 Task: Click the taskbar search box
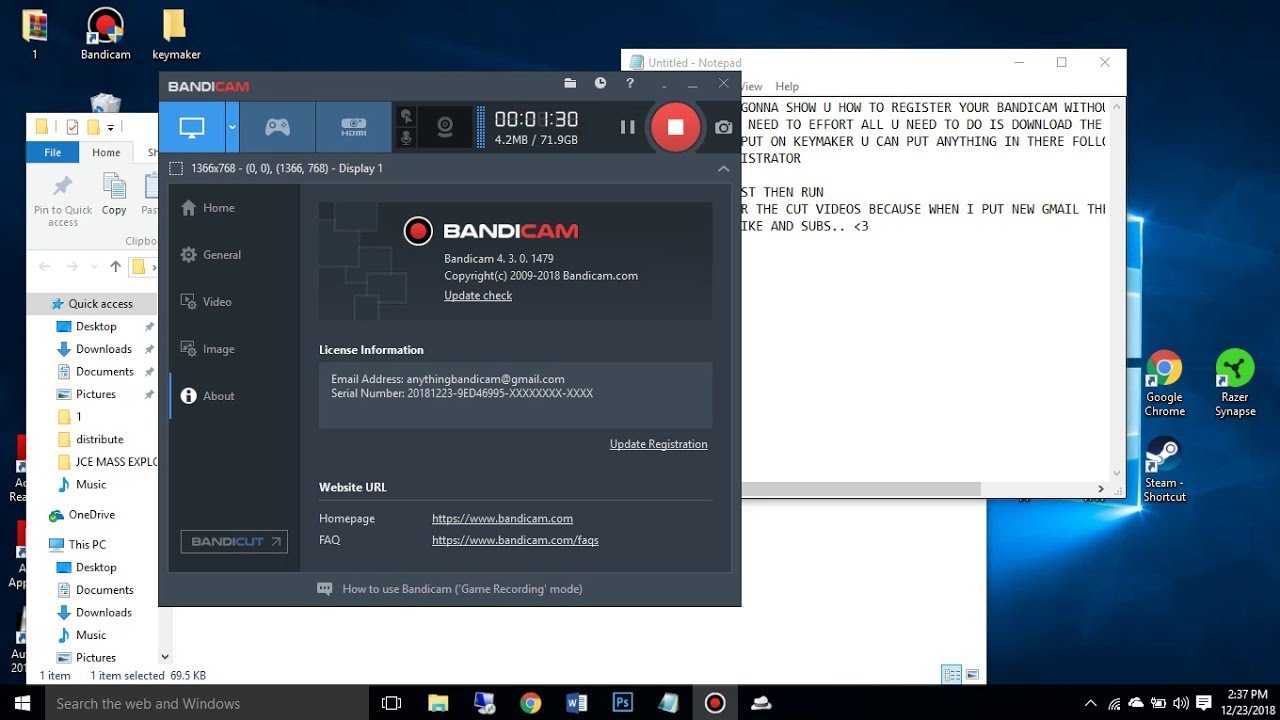(207, 703)
